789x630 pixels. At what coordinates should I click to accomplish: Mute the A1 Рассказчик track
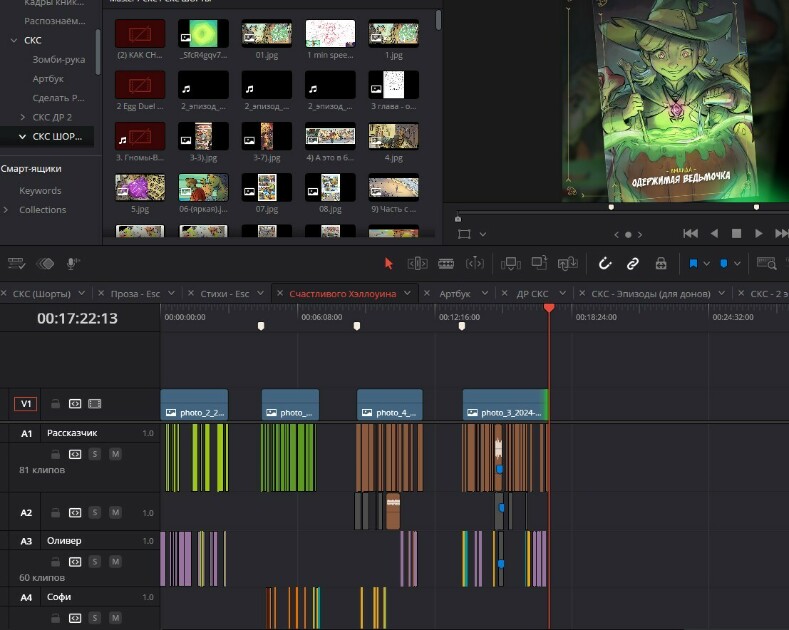coord(115,454)
